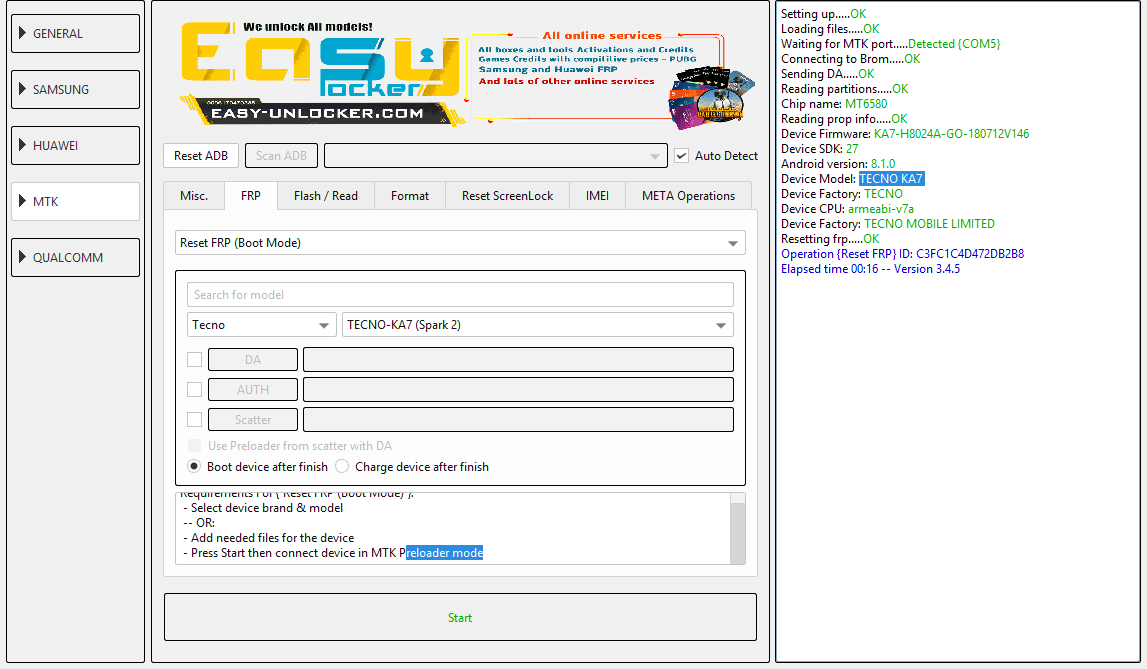Image resolution: width=1147 pixels, height=669 pixels.
Task: Click the AUTH file path field
Action: click(519, 390)
